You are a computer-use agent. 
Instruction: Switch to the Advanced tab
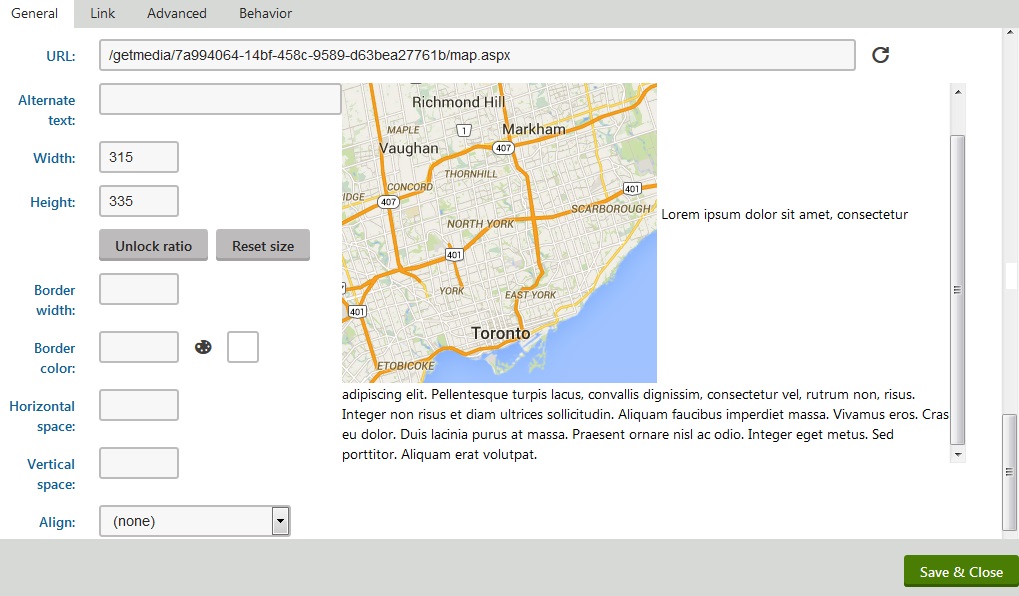tap(176, 13)
